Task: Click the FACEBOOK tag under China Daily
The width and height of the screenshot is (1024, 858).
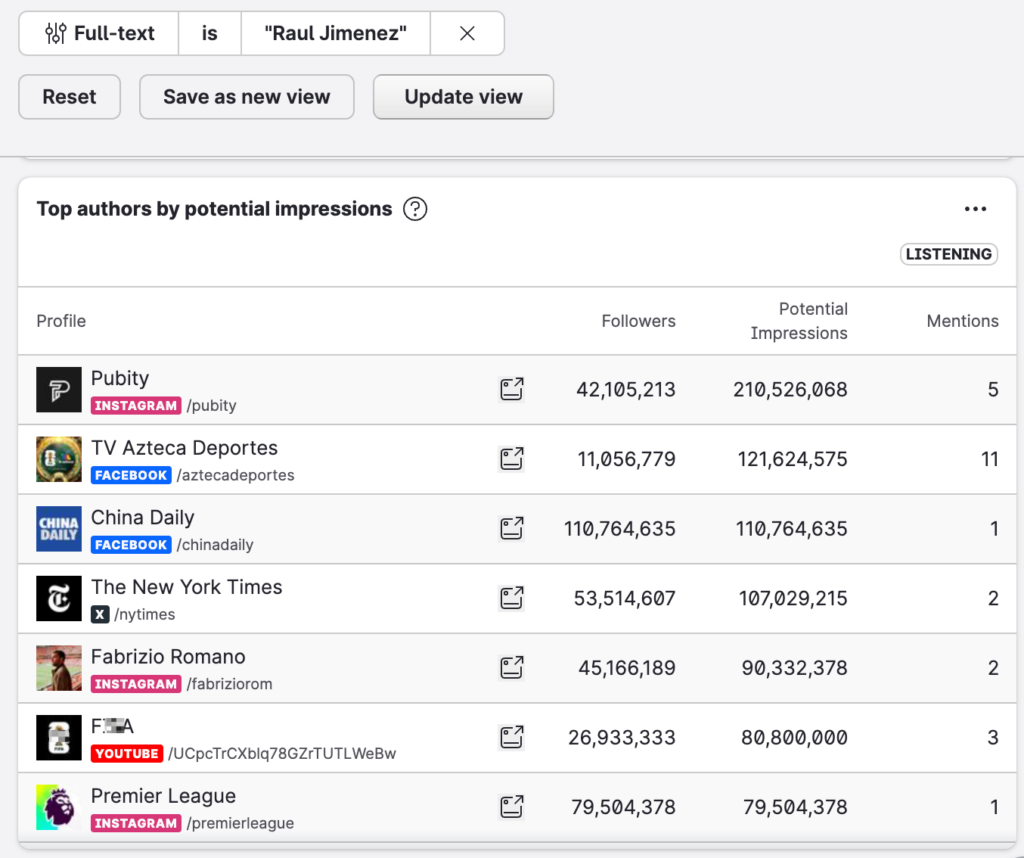Action: 131,545
